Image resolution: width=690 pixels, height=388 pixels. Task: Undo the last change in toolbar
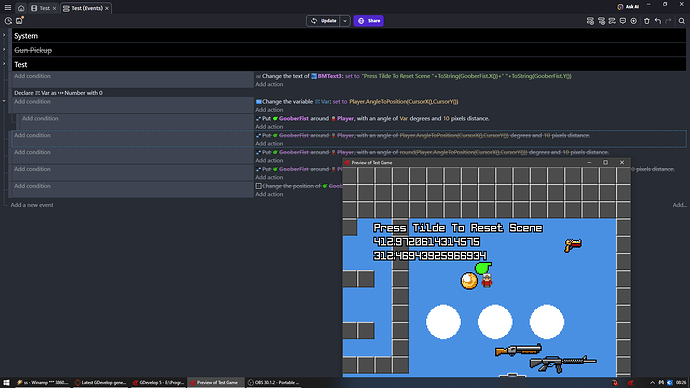657,21
